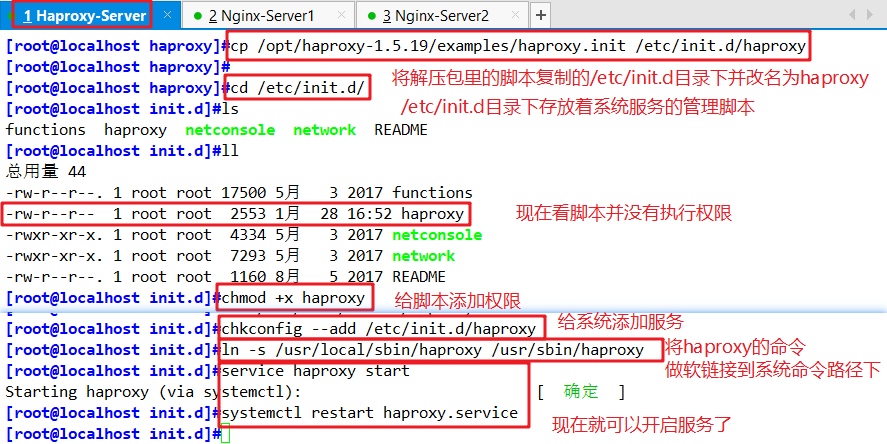
Task: Click the green '确定' status text
Action: tap(581, 391)
